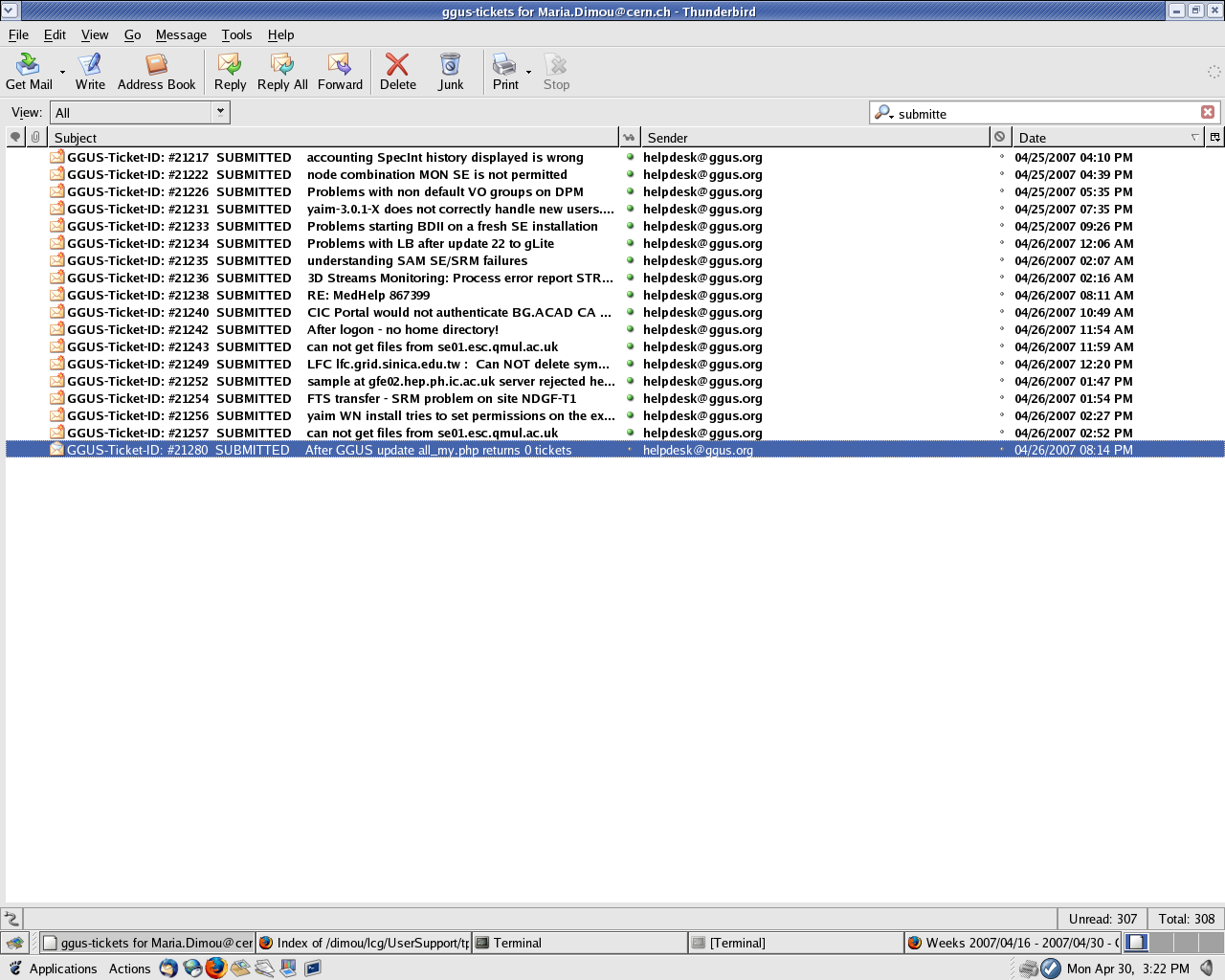This screenshot has width=1225, height=980.
Task: Open the Message menu
Action: tap(181, 34)
